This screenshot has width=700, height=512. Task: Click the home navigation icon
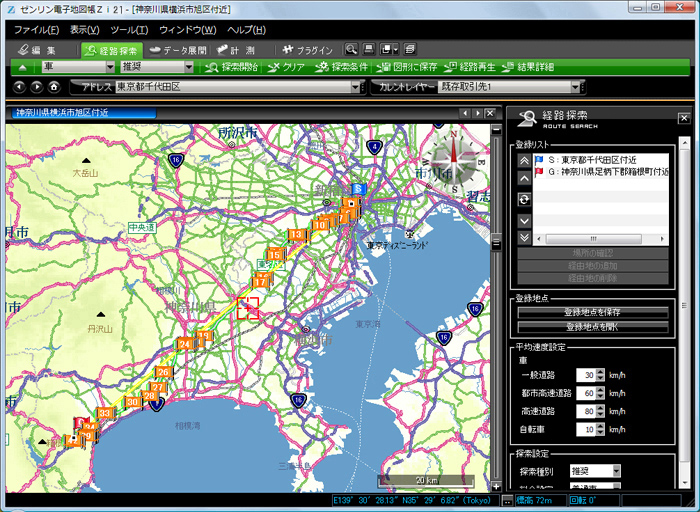[x=54, y=87]
